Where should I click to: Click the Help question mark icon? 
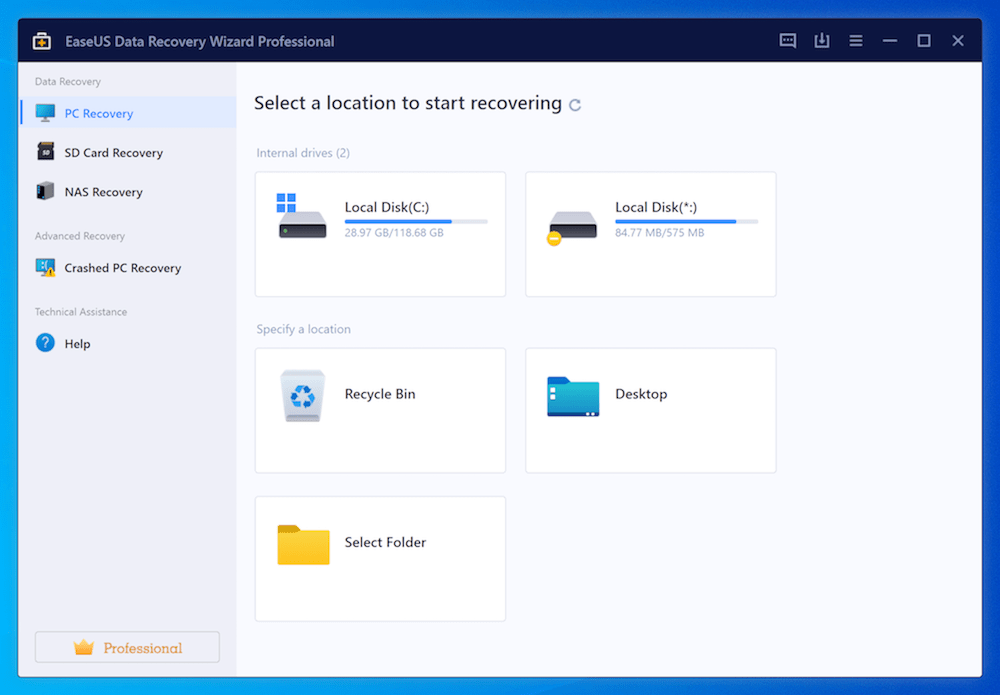(x=46, y=343)
